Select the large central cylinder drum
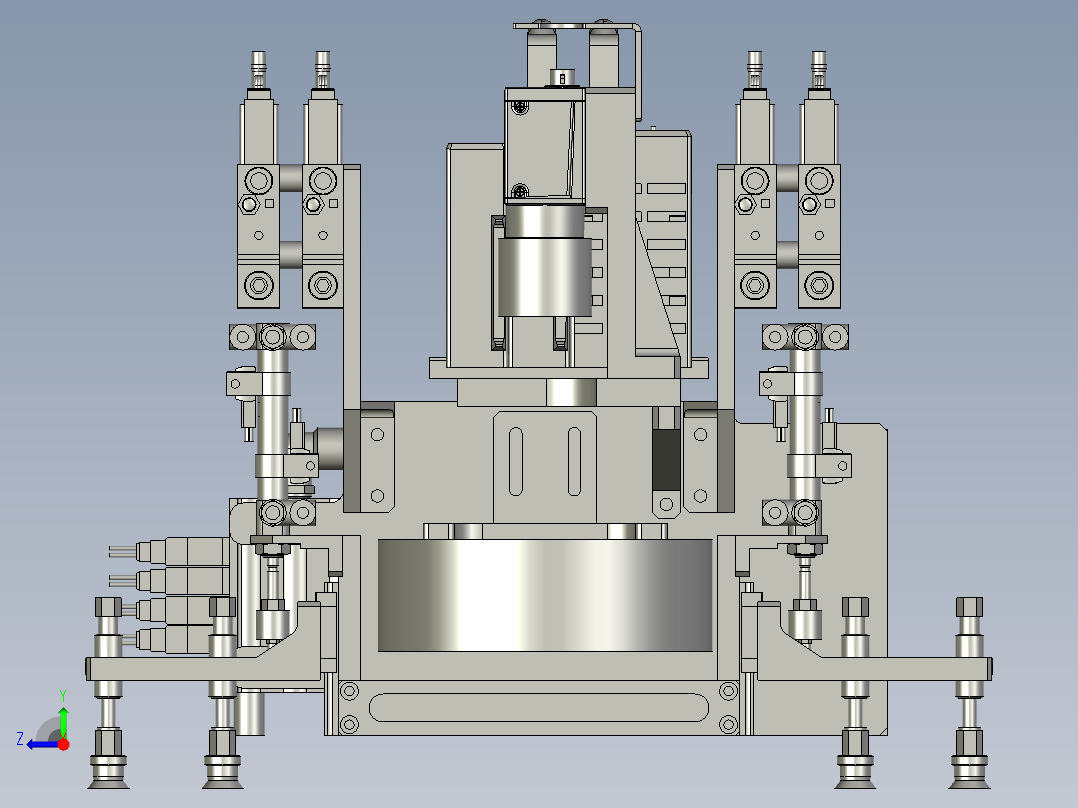The image size is (1078, 808). (x=545, y=595)
